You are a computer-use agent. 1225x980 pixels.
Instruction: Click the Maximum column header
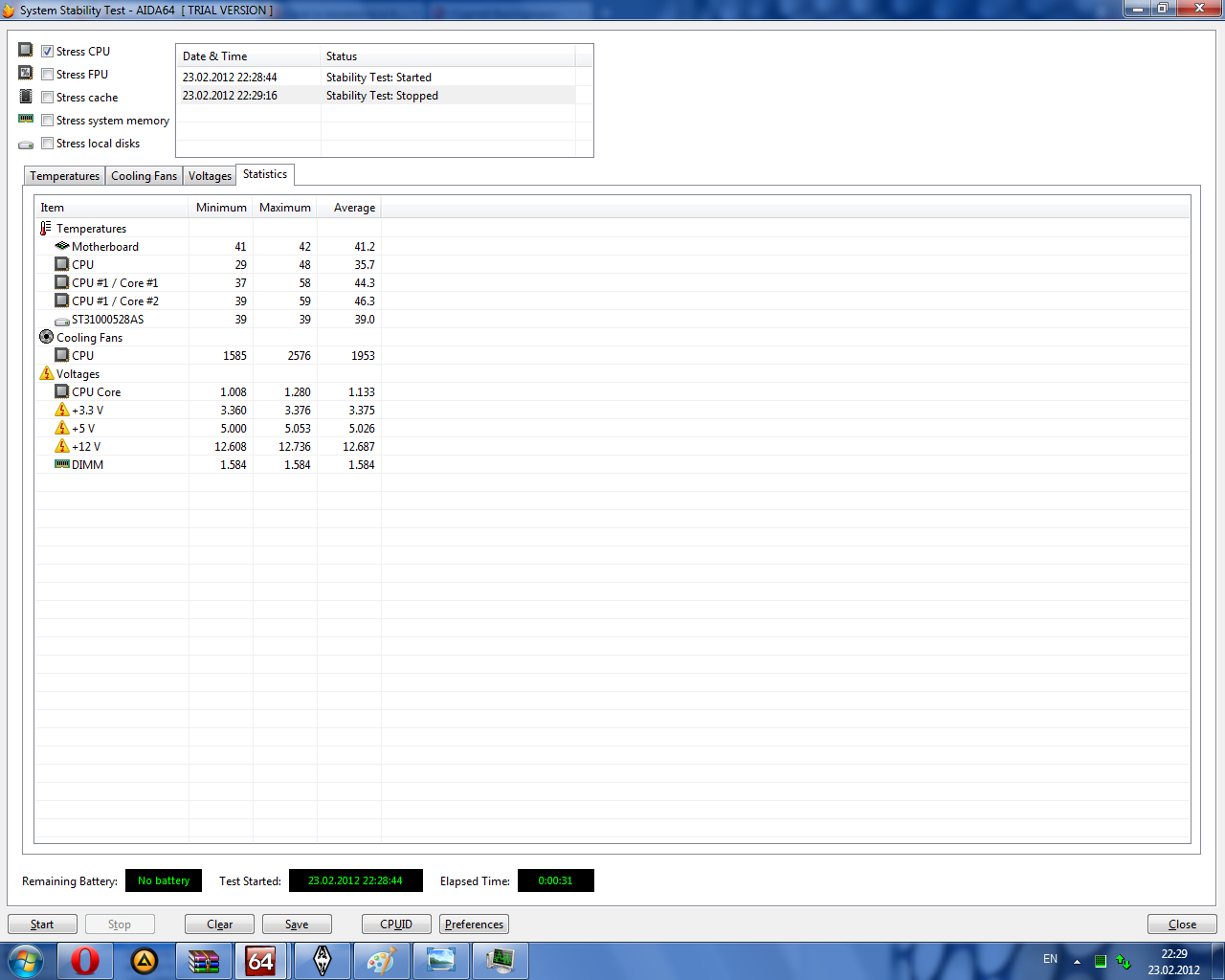[x=285, y=208]
